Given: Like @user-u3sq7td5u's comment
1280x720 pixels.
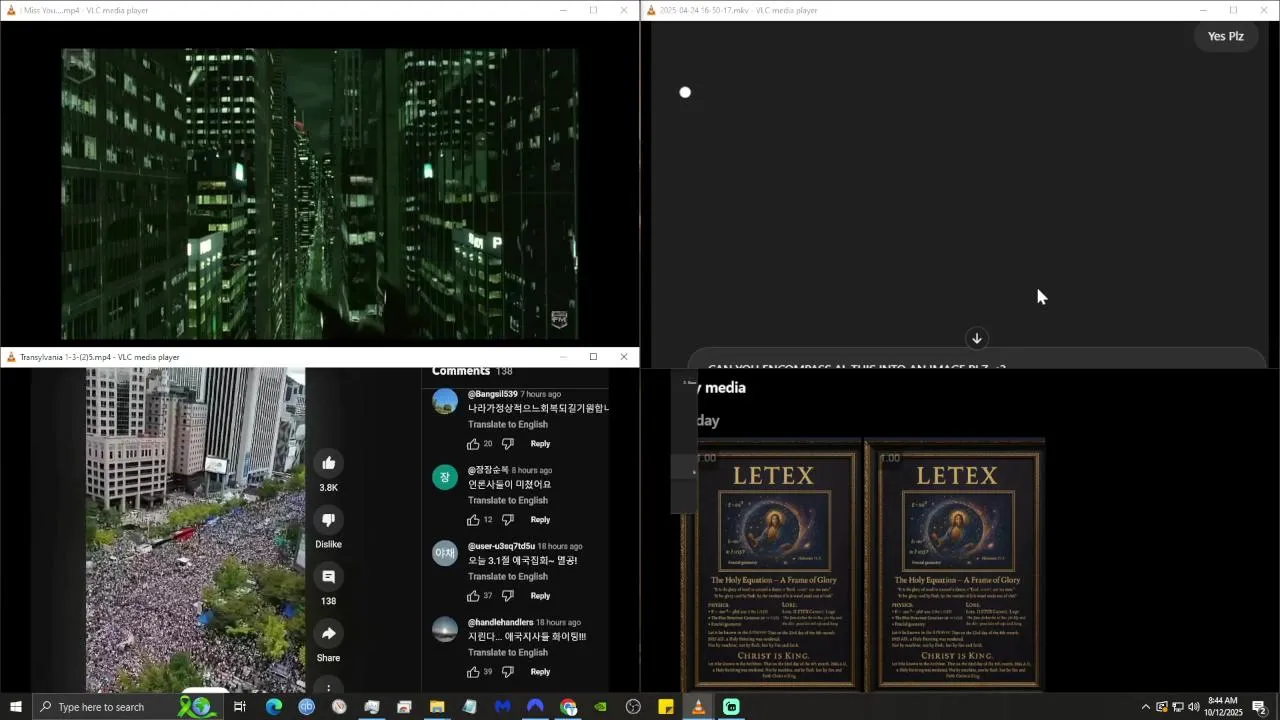Looking at the screenshot, I should tap(473, 595).
